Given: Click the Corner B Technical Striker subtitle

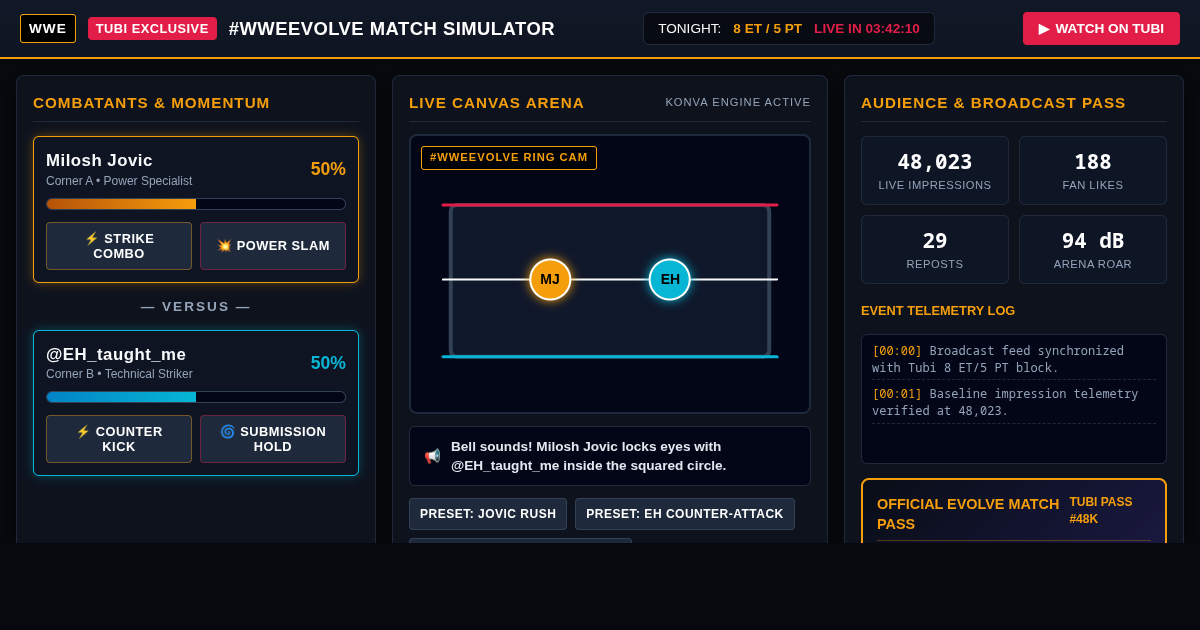Looking at the screenshot, I should 119,374.
